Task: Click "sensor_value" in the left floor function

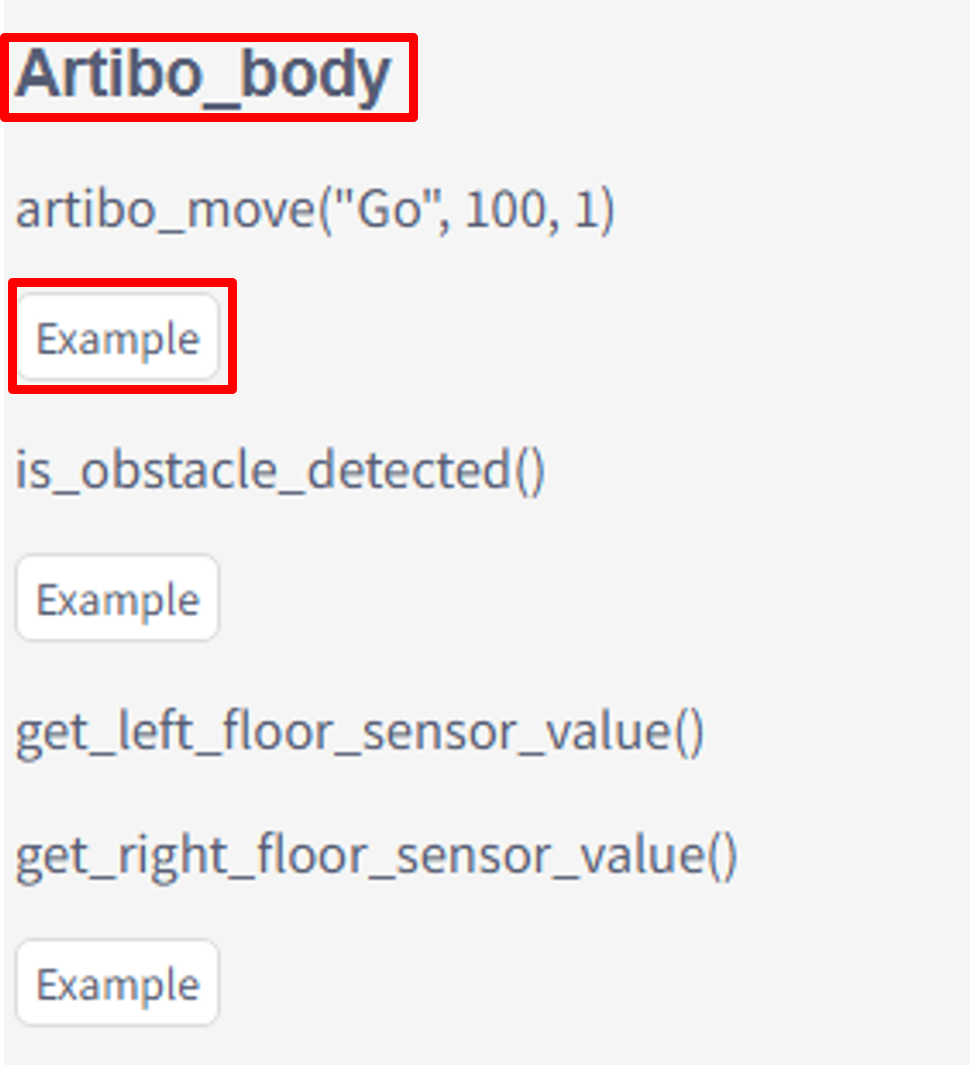Action: pyautogui.click(x=516, y=734)
